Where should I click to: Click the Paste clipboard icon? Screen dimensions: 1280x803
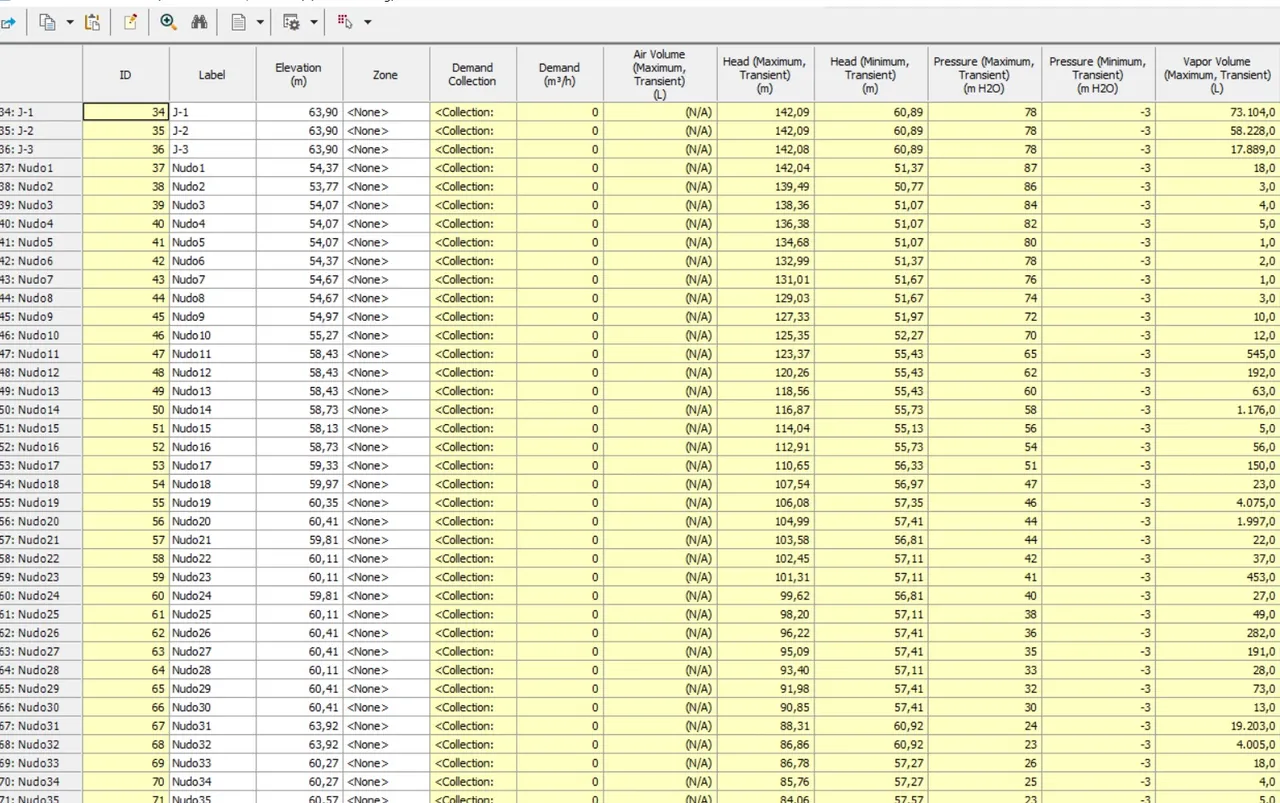pyautogui.click(x=93, y=22)
